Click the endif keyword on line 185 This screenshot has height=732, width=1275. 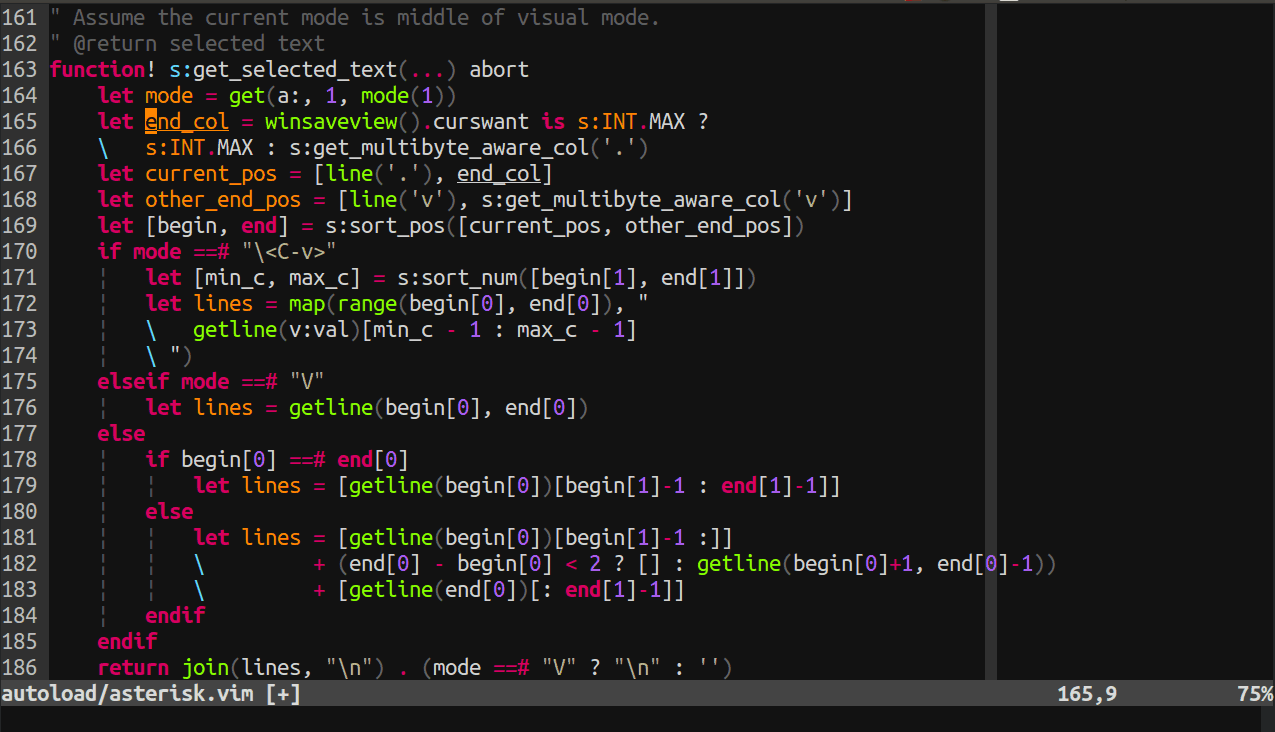click(x=127, y=641)
